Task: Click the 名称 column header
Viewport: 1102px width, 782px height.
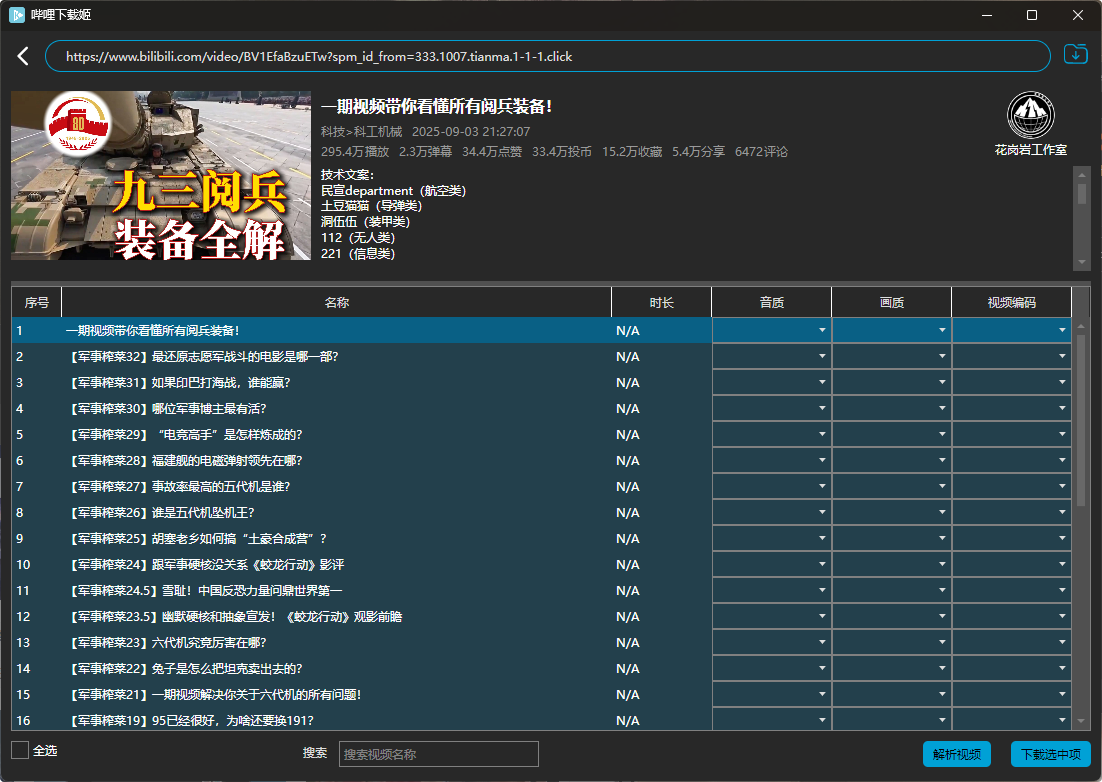Action: click(x=336, y=301)
